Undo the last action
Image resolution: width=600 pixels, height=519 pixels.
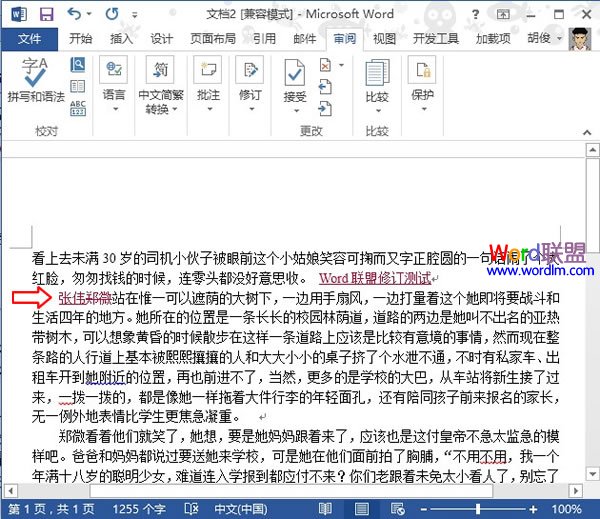[x=73, y=14]
